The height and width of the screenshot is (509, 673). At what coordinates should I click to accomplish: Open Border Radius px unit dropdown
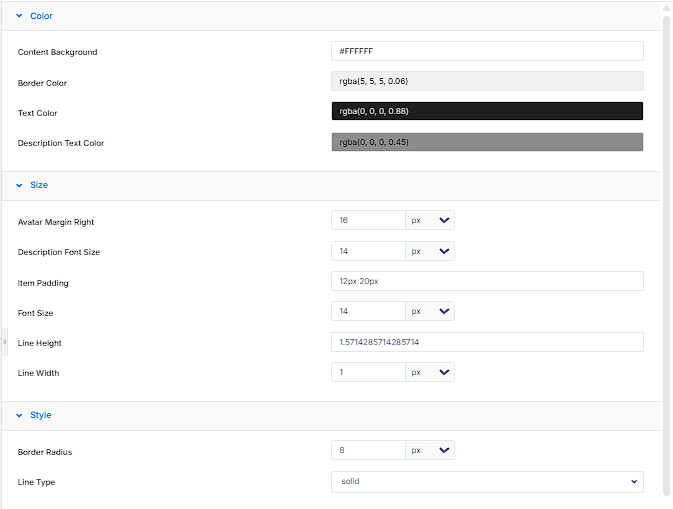(430, 450)
